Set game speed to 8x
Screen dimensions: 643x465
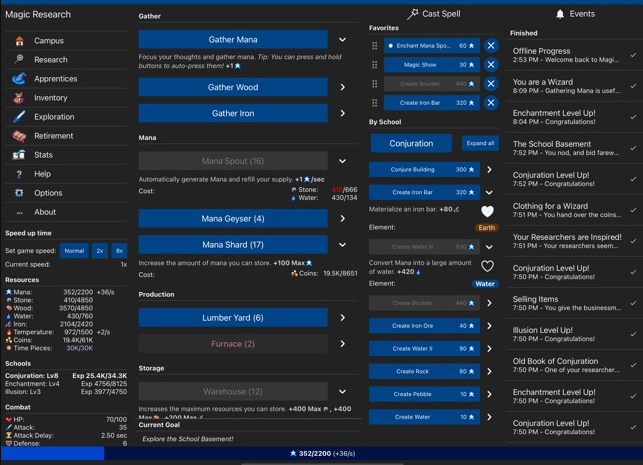point(119,251)
